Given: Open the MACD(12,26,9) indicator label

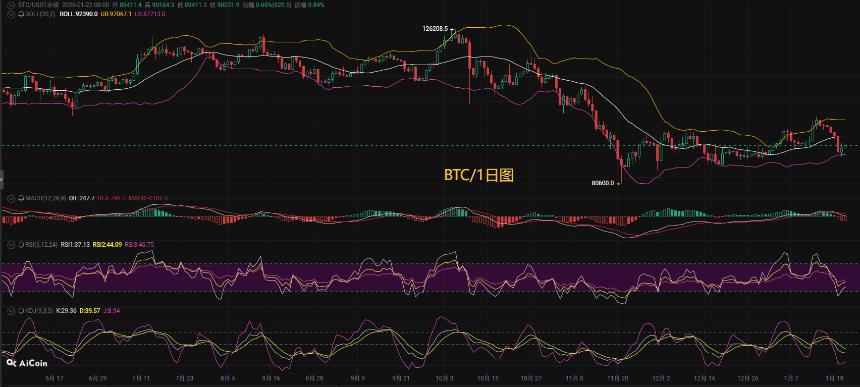Looking at the screenshot, I should (46, 198).
